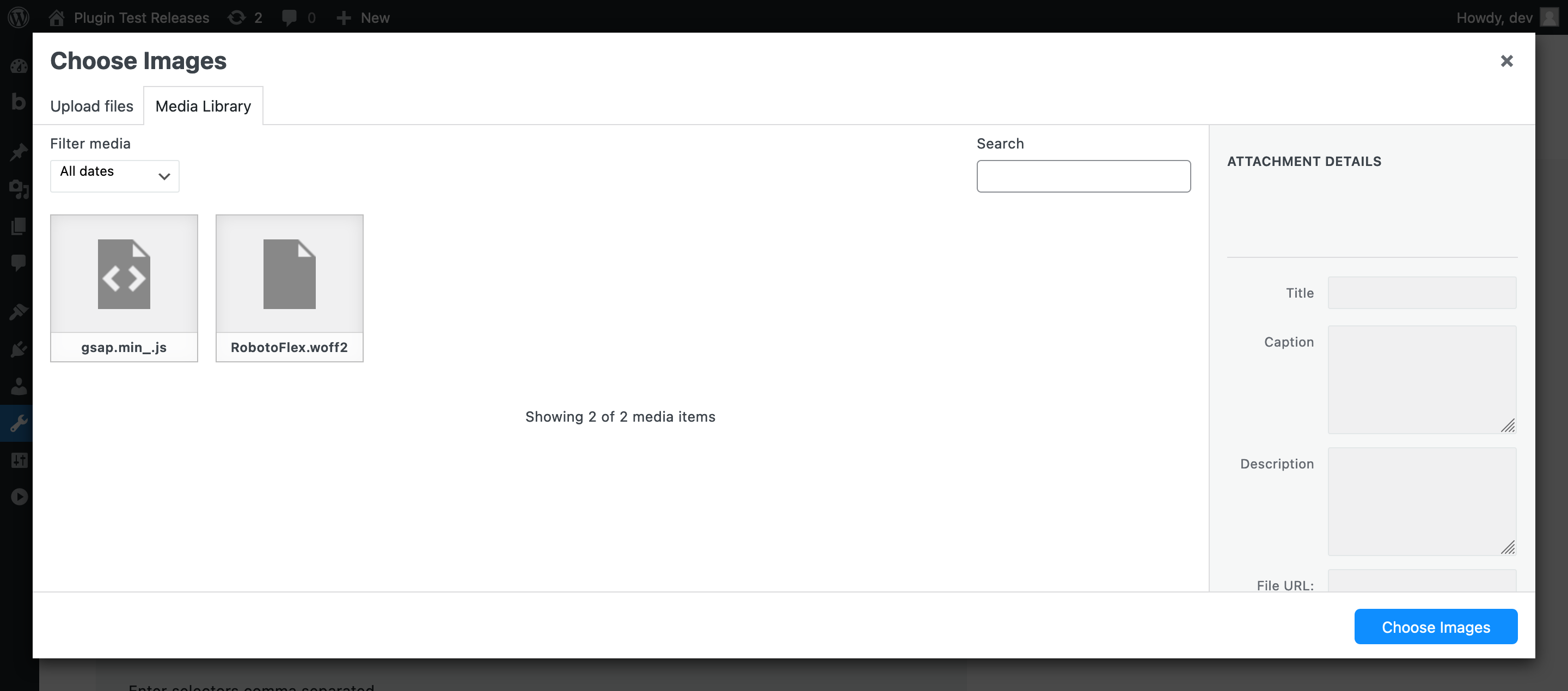Open the Plugin Test Releases site link
Viewport: 1568px width, 691px height.
click(x=141, y=17)
